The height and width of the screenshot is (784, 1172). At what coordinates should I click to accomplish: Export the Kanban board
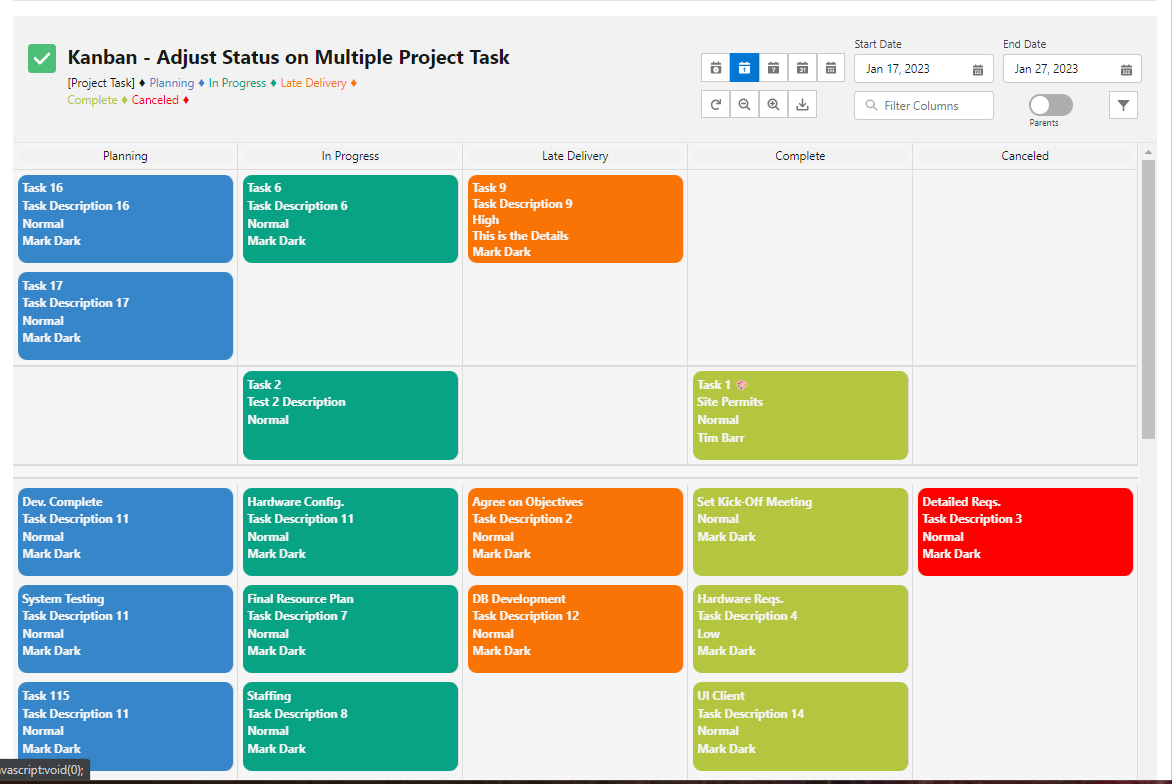coord(802,104)
